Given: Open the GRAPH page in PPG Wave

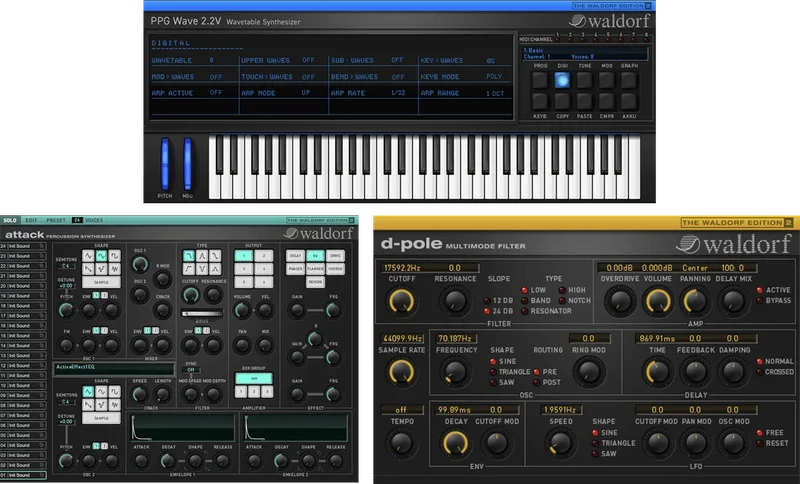Looking at the screenshot, I should pos(629,80).
